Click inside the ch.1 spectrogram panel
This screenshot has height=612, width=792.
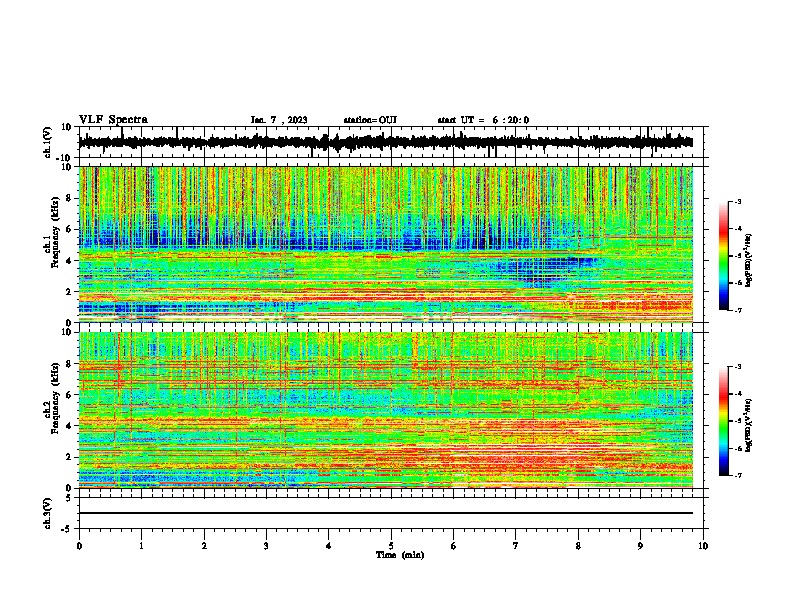pyautogui.click(x=386, y=244)
